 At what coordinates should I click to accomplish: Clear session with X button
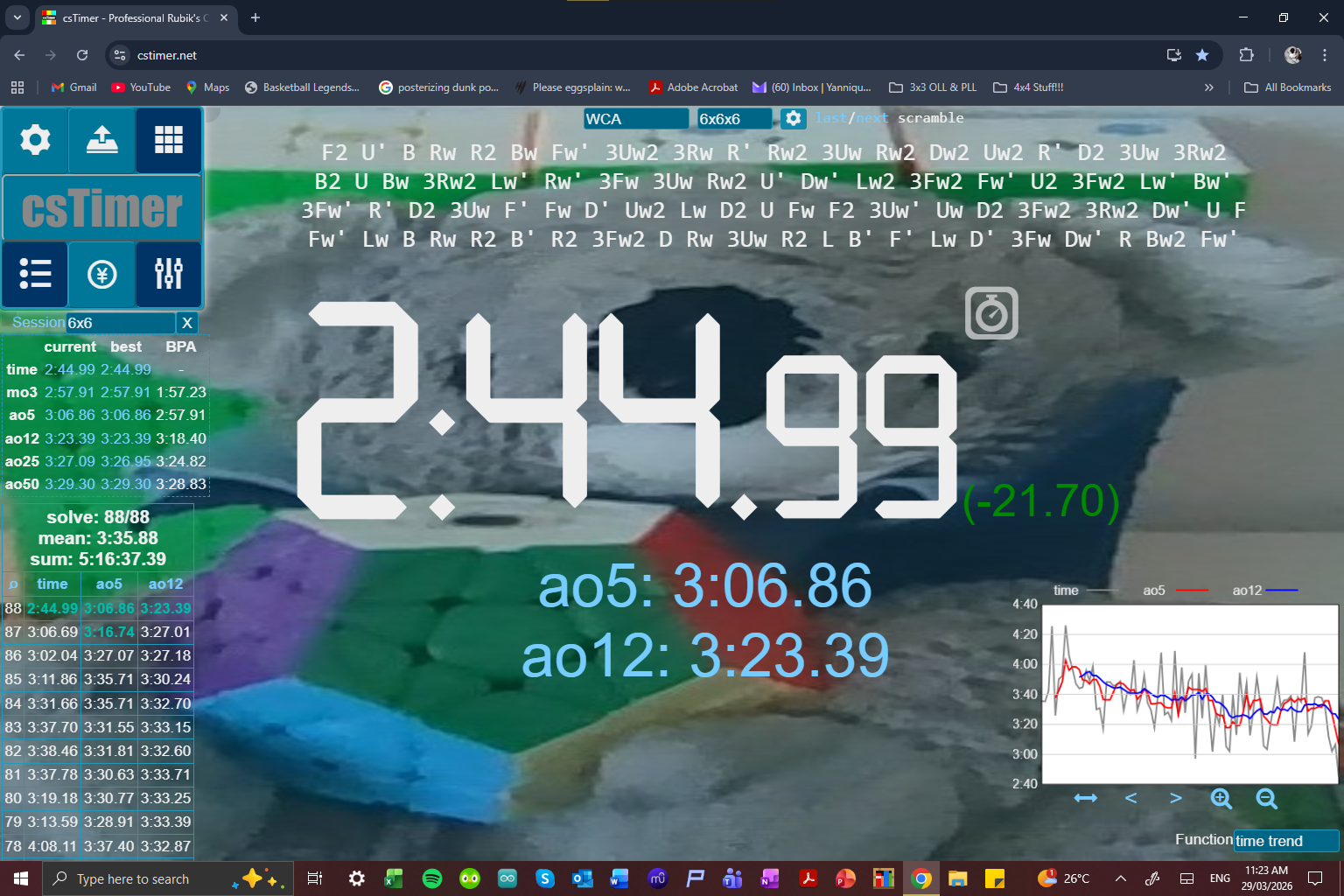coord(187,323)
